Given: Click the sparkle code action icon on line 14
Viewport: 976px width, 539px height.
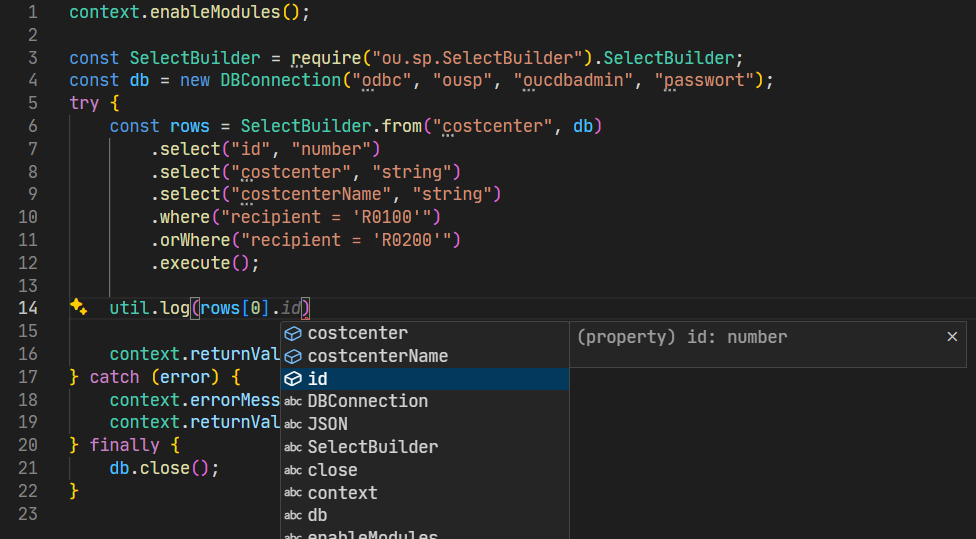Looking at the screenshot, I should [78, 307].
